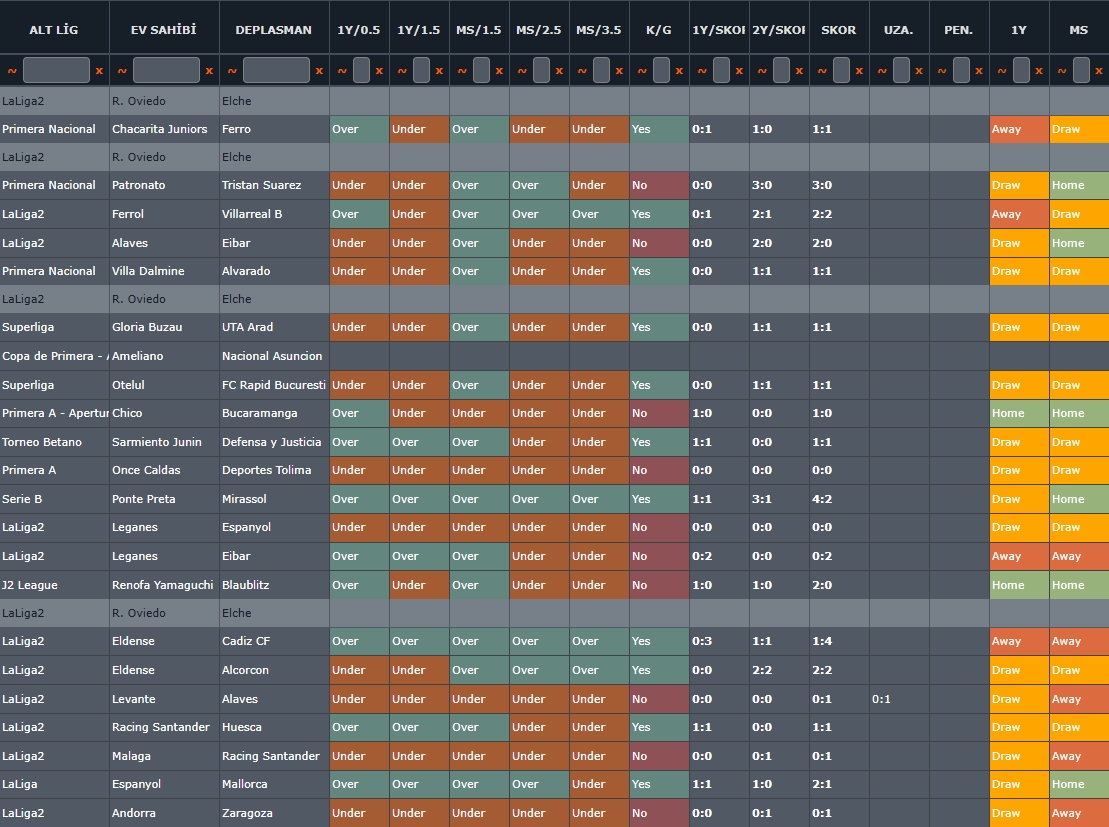Clear the MS/1.5 filter with its x icon
Viewport: 1109px width, 827px height.
coord(499,71)
